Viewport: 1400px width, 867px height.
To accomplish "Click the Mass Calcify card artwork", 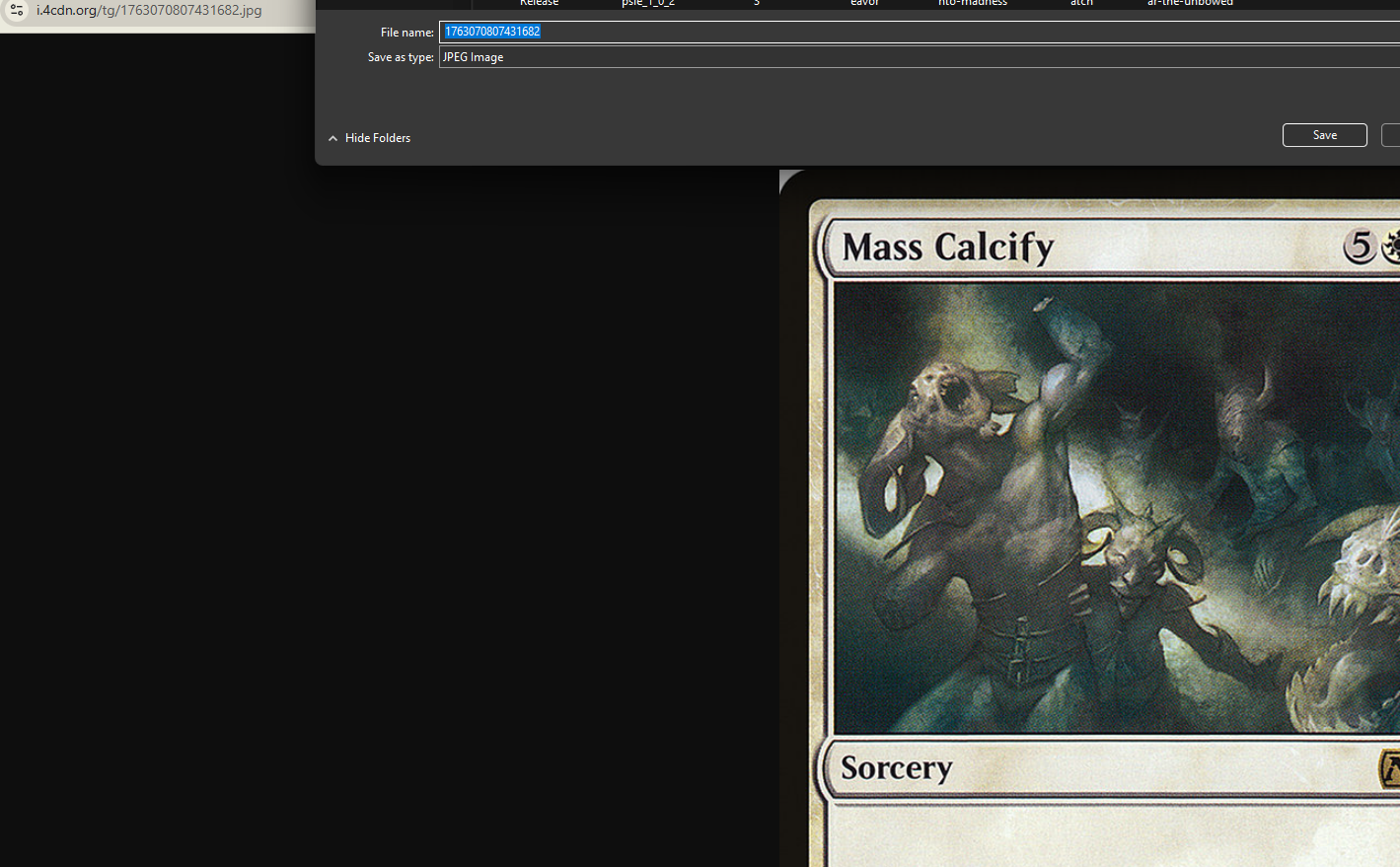I will click(x=1117, y=508).
